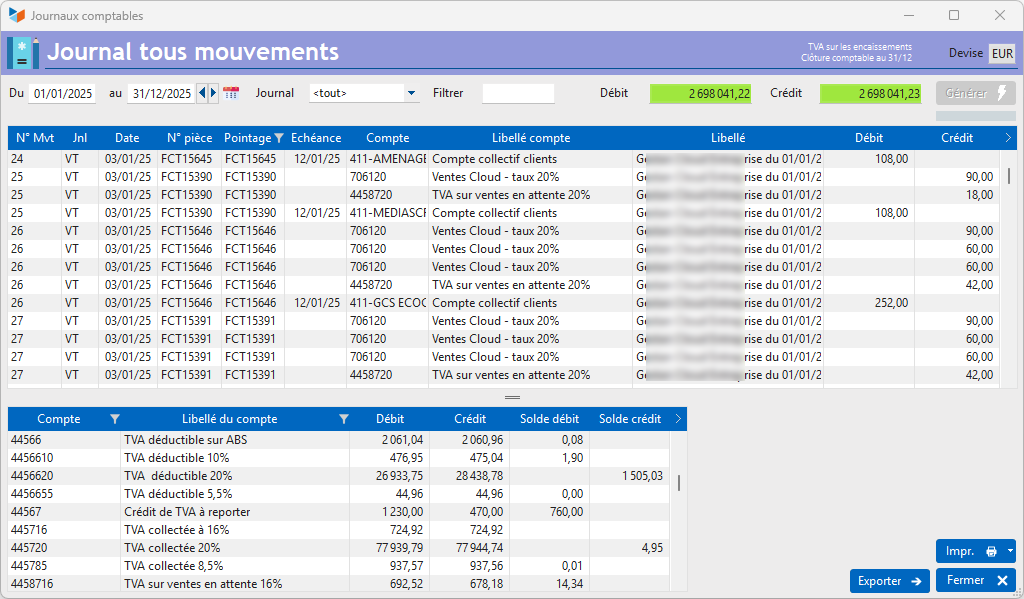Open the Journal dropdown list

411,94
